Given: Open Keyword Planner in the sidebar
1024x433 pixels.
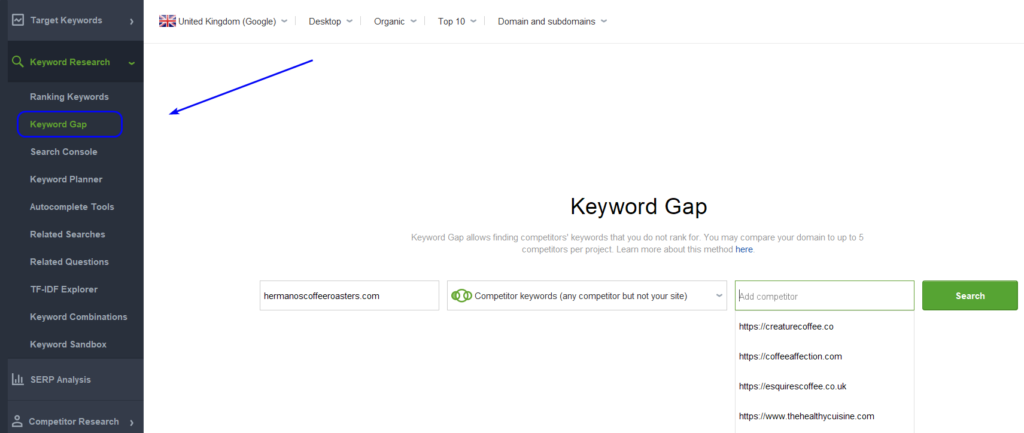Looking at the screenshot, I should [66, 179].
